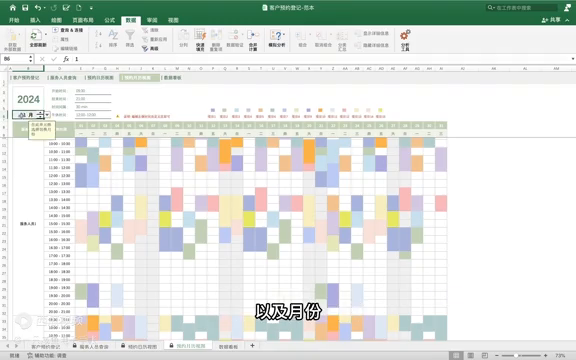Click the 重新应用 filter button
The height and width of the screenshot is (360, 576).
point(155,39)
